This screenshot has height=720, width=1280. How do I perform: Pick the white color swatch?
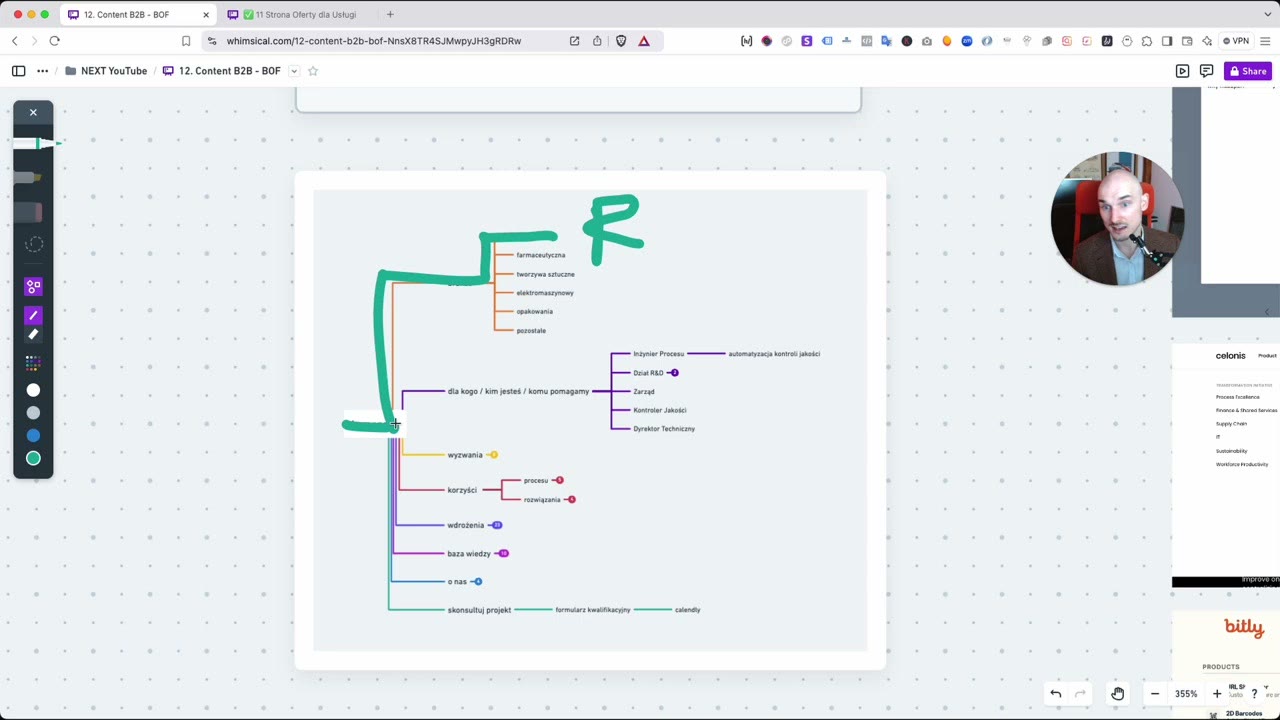(x=33, y=390)
